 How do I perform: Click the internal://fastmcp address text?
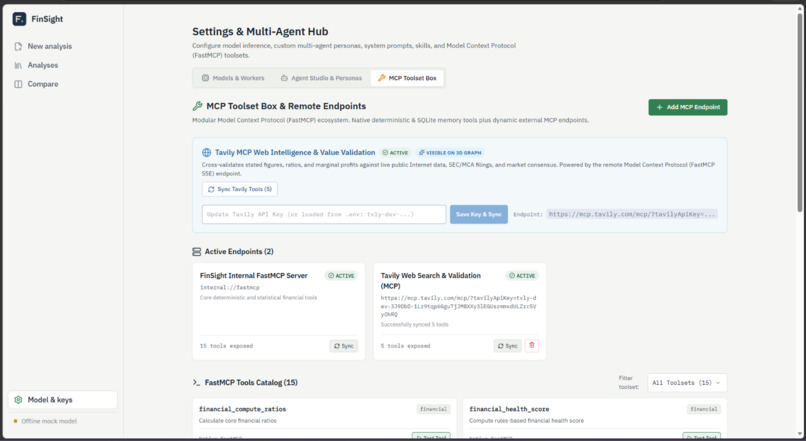pos(230,288)
